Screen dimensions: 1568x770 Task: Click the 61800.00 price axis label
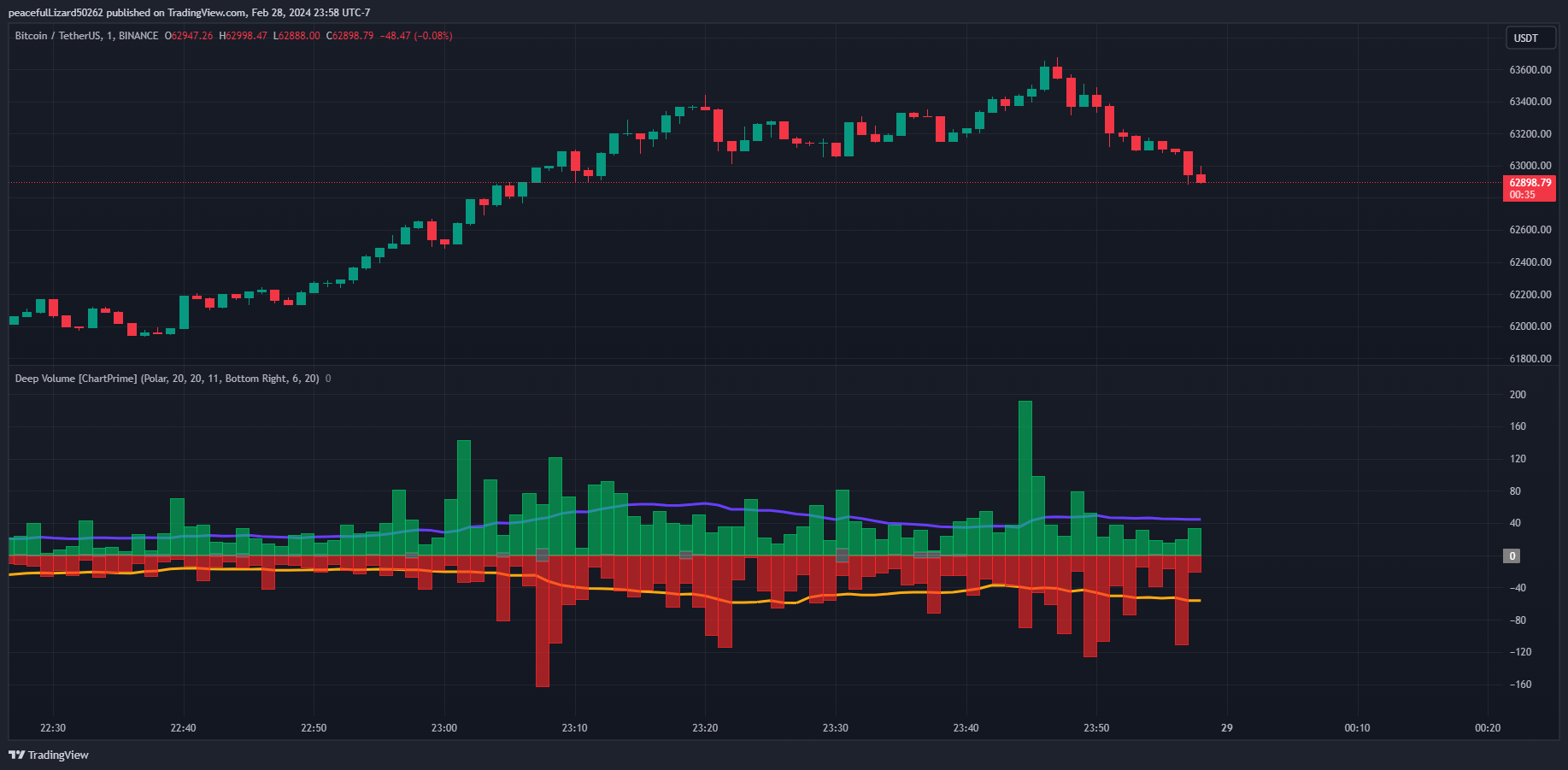1530,359
